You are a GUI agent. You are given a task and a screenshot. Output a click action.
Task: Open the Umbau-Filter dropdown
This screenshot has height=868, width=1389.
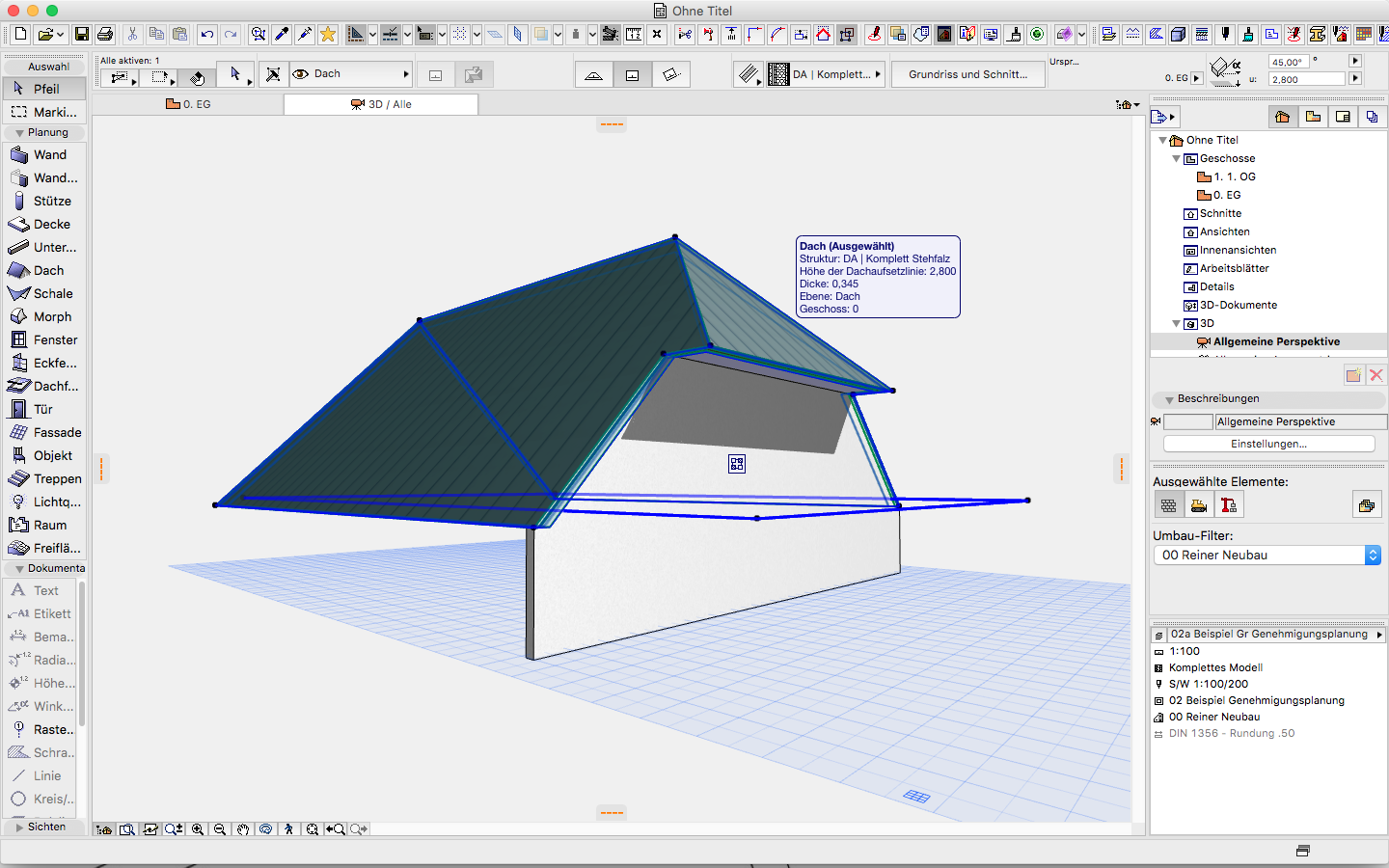[x=1267, y=555]
